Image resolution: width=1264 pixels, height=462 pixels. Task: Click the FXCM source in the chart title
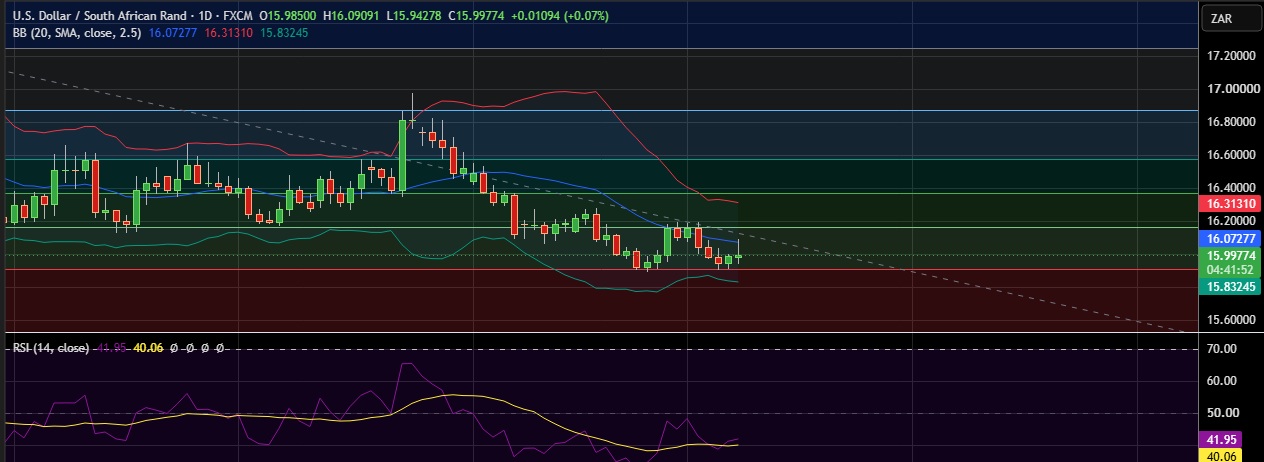pyautogui.click(x=237, y=16)
